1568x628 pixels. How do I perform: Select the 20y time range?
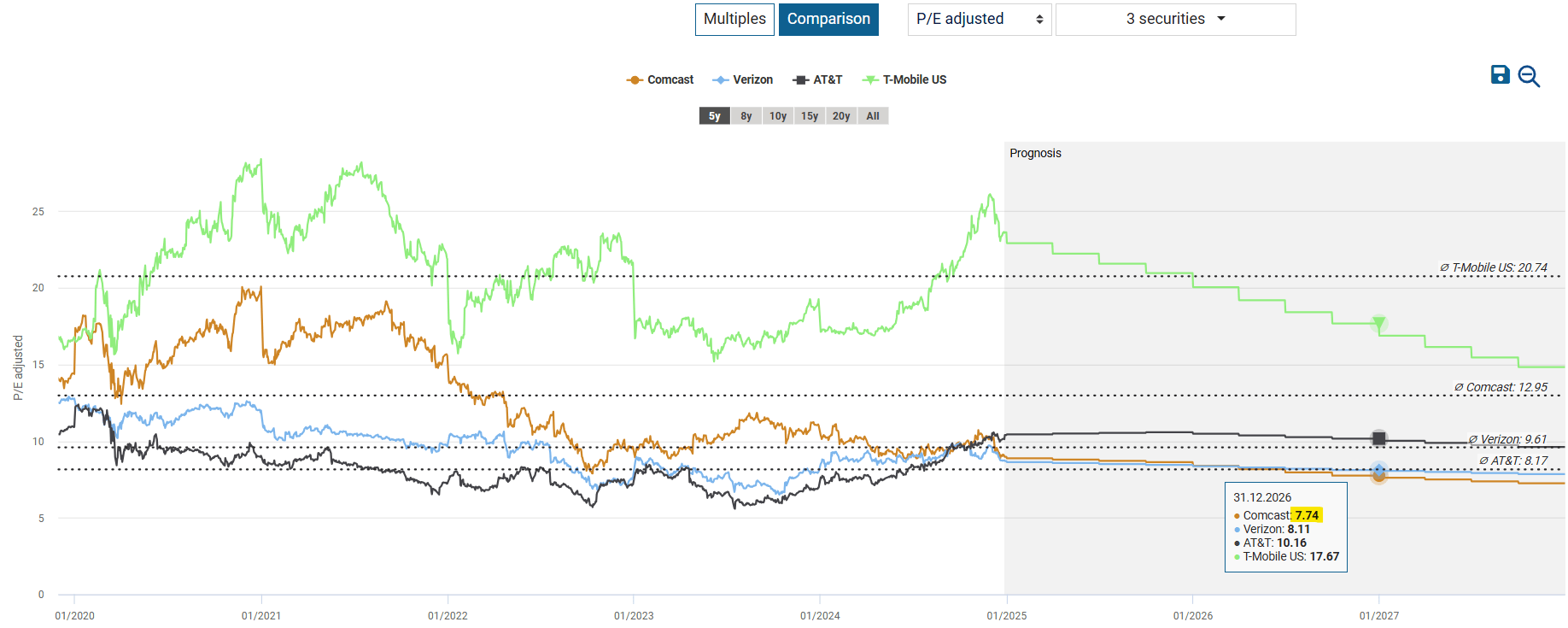pyautogui.click(x=840, y=116)
